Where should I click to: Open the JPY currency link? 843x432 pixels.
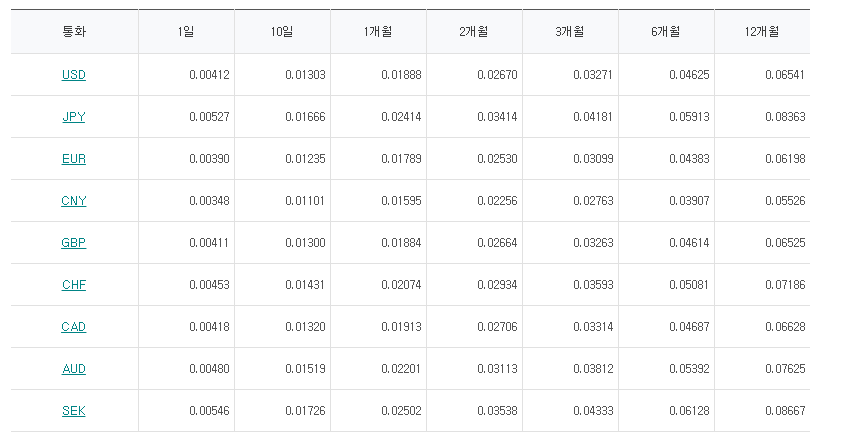(x=74, y=117)
